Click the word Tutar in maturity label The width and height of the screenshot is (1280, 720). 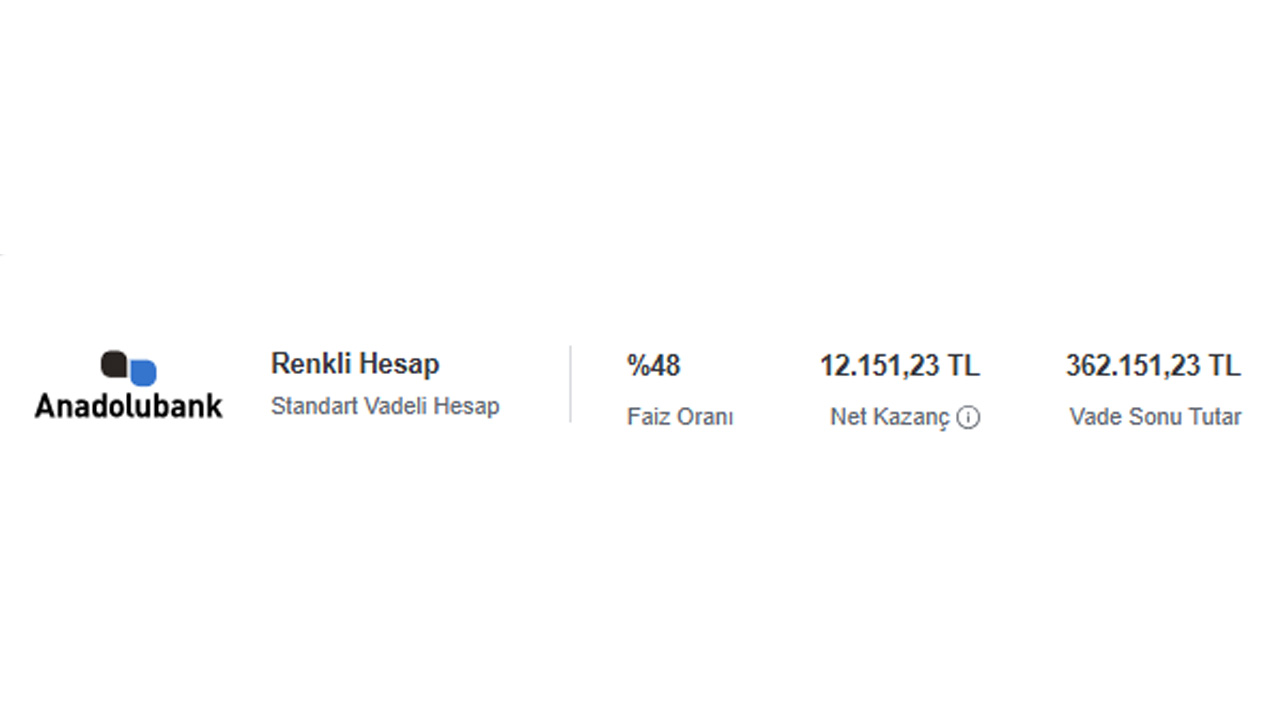point(1213,417)
